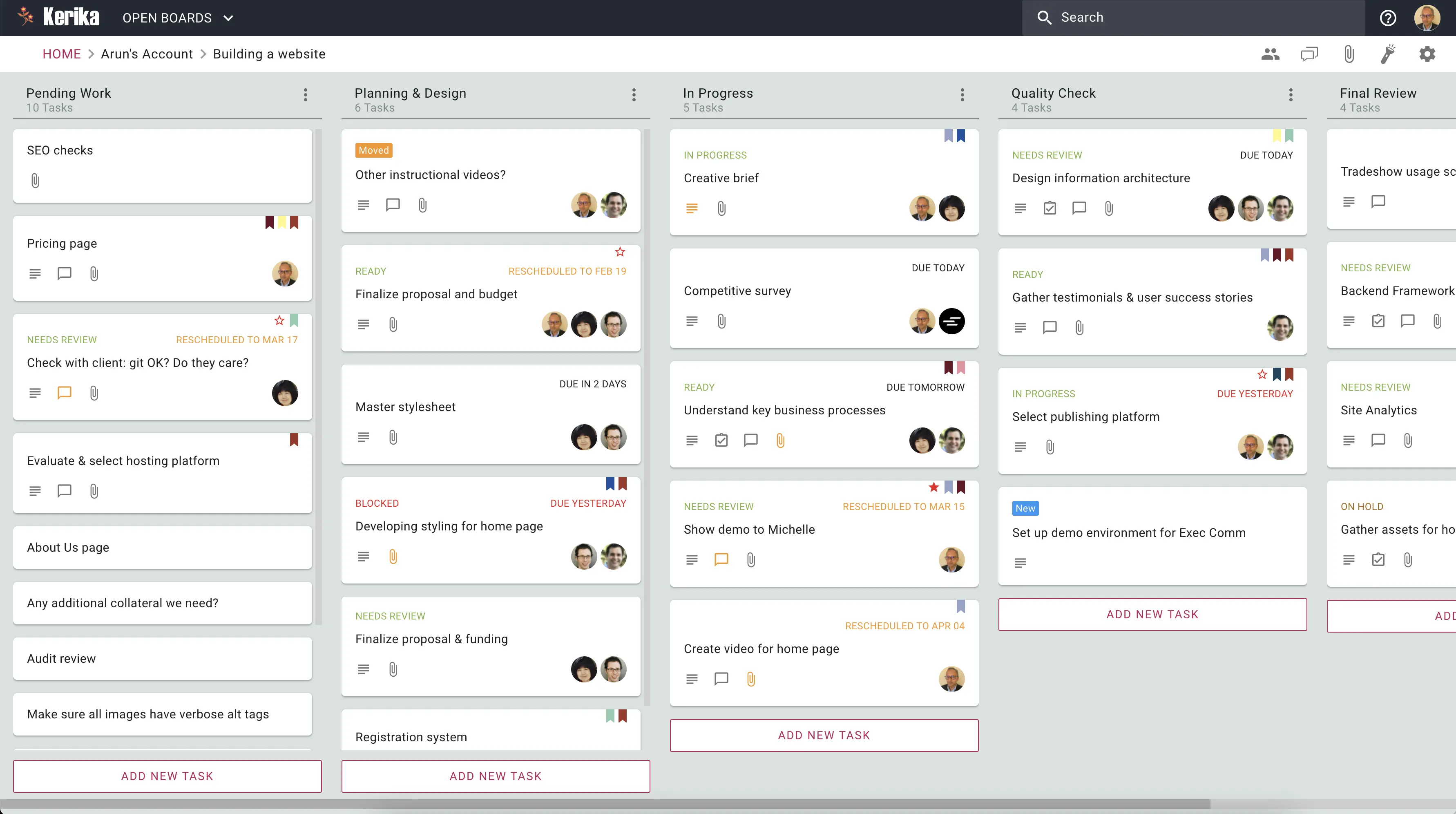The image size is (1456, 814).
Task: Open attachments on Finalize proposal and budget
Action: pyautogui.click(x=393, y=324)
